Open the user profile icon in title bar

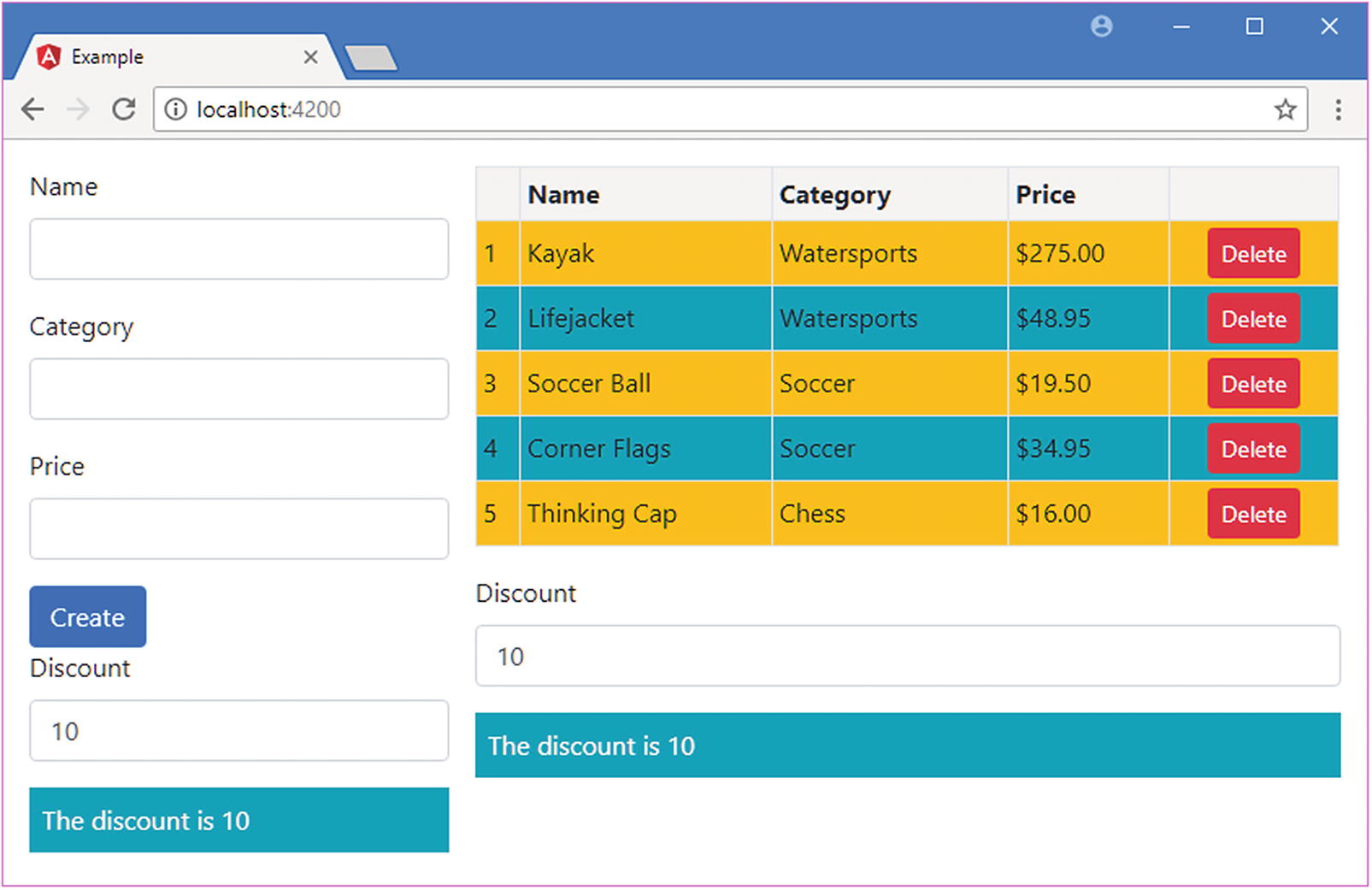[x=1102, y=27]
